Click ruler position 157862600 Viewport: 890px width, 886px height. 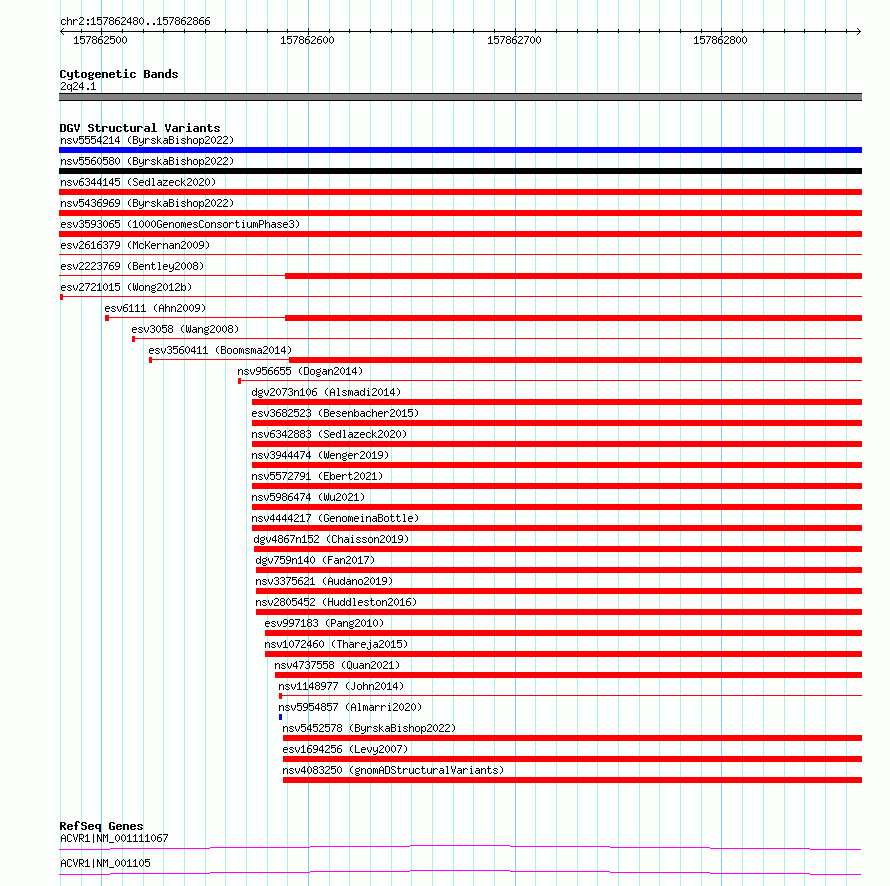click(x=307, y=40)
